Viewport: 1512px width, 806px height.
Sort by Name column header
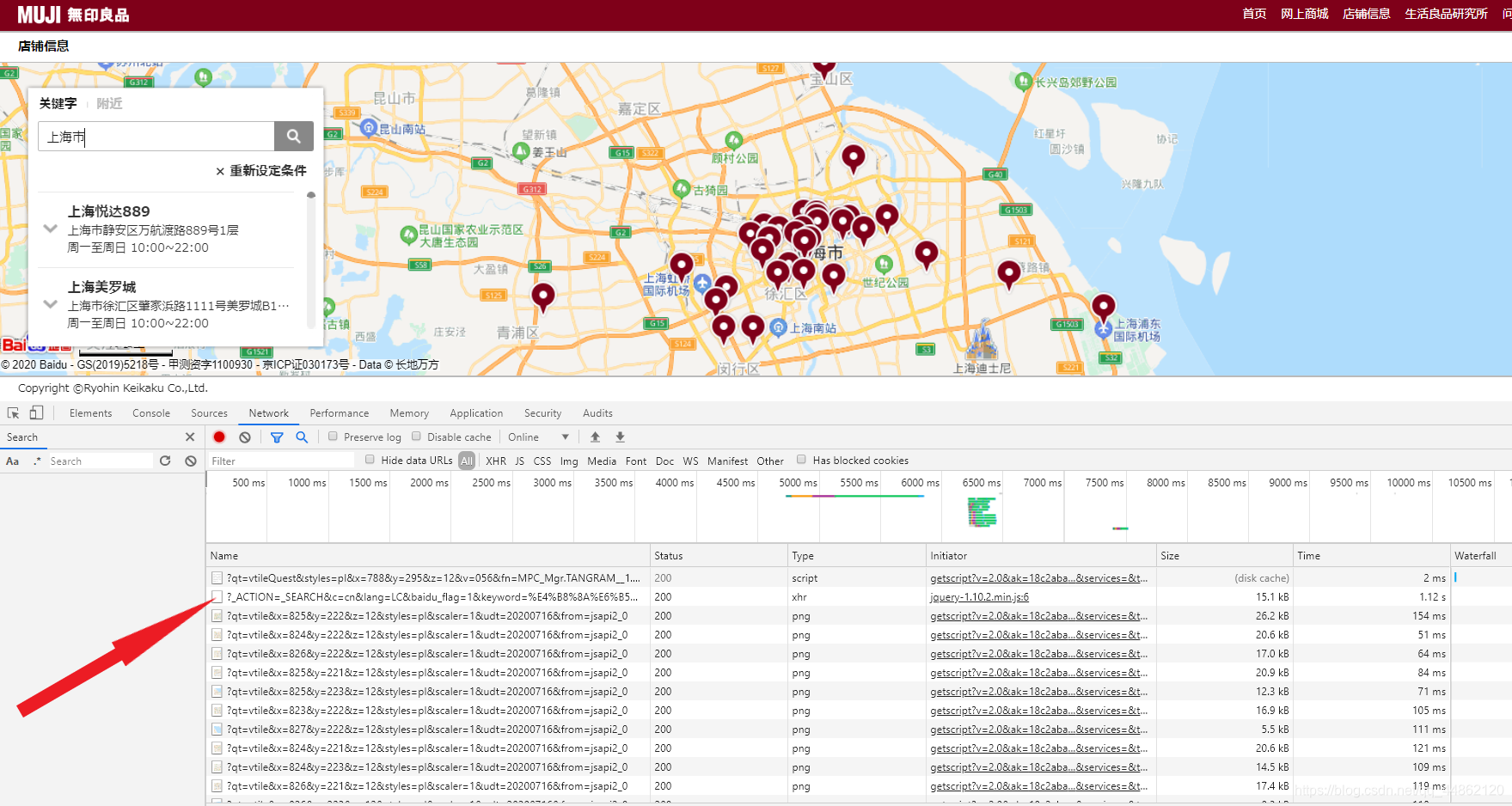[428, 556]
